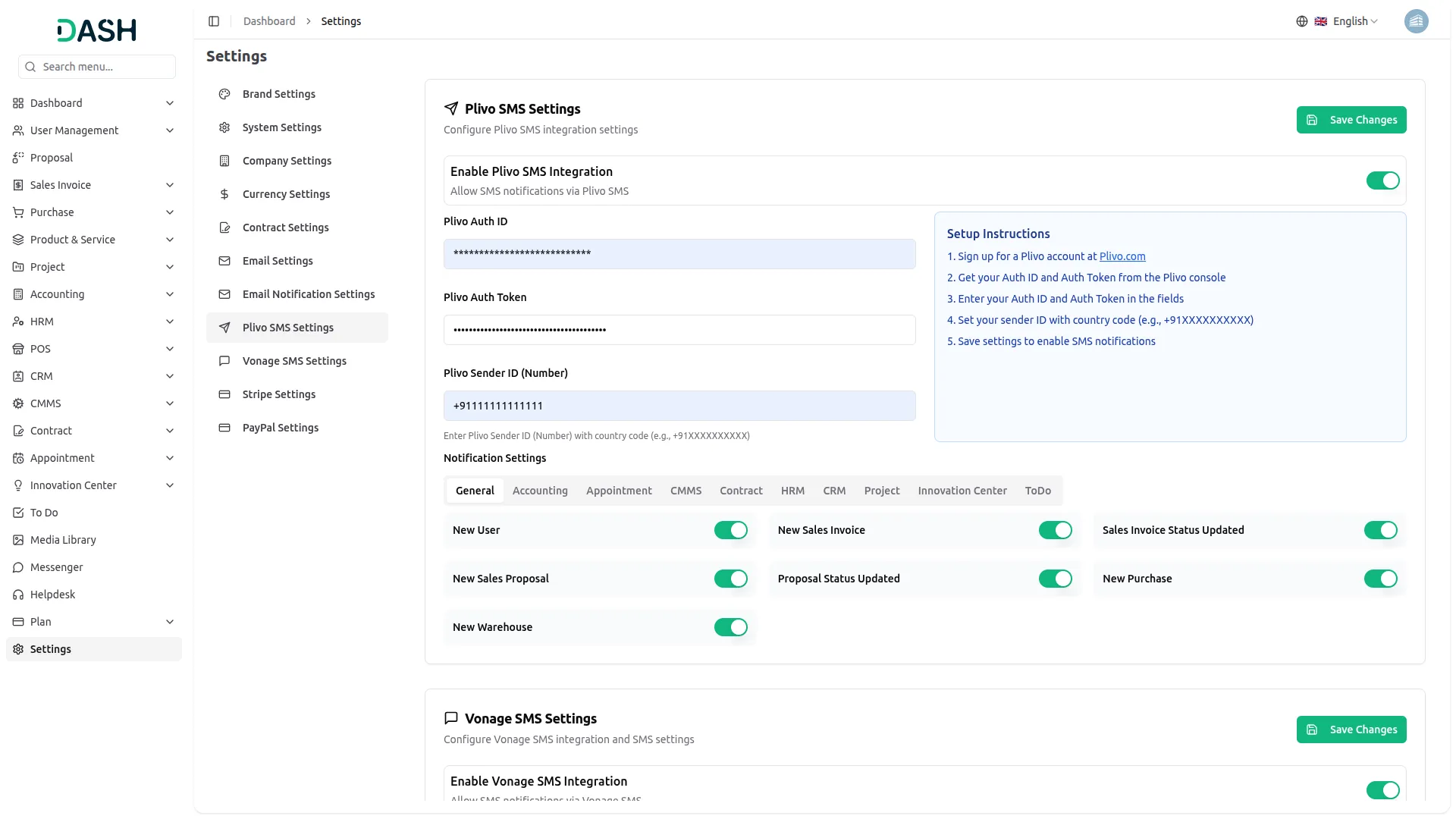
Task: Click the To Do checklist icon
Action: 18,513
